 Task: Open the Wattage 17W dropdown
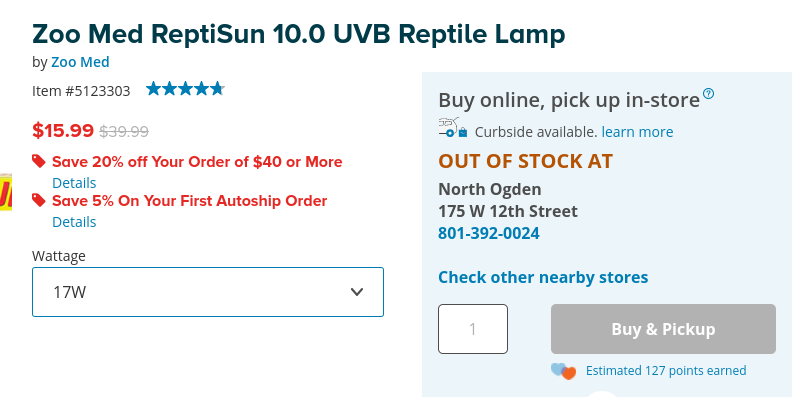point(208,292)
